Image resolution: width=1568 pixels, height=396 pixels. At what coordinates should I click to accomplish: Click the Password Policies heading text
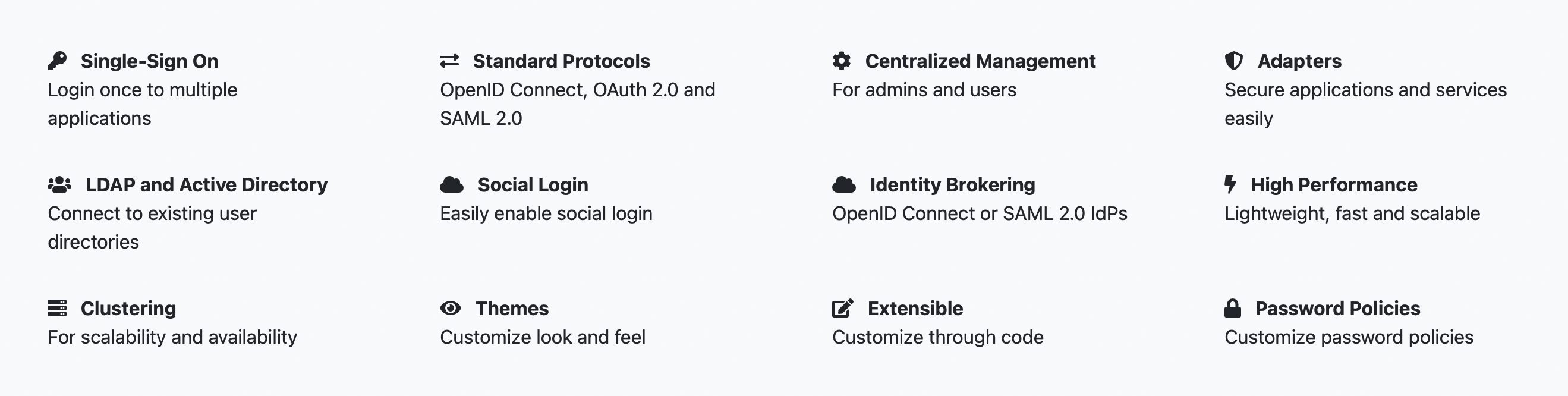(1337, 308)
